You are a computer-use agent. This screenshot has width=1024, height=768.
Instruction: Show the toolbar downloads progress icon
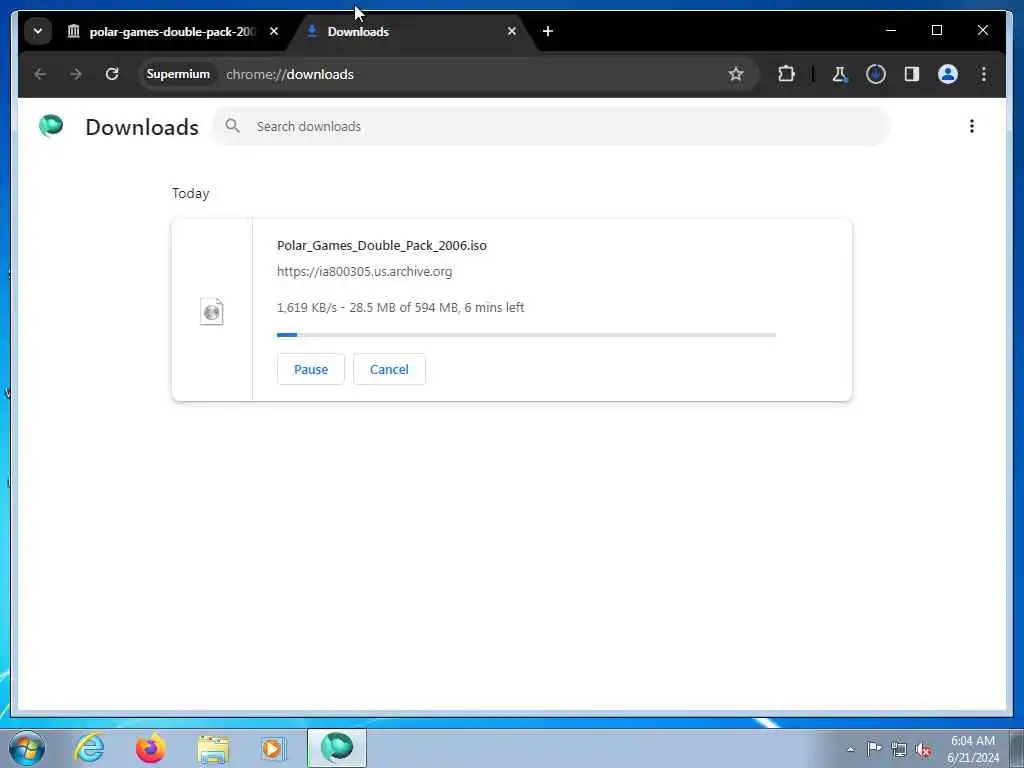pyautogui.click(x=876, y=74)
